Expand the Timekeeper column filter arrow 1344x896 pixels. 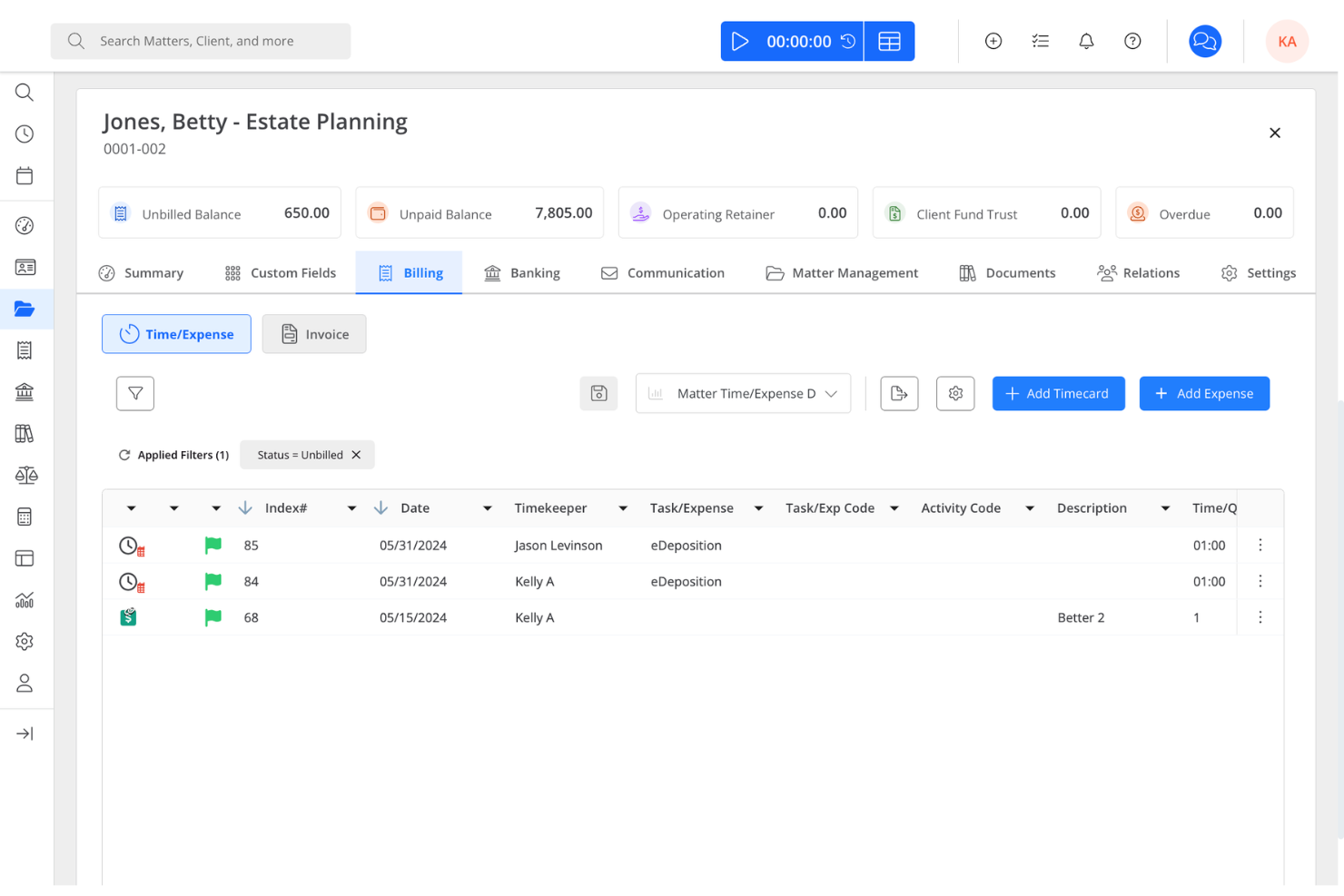point(622,508)
